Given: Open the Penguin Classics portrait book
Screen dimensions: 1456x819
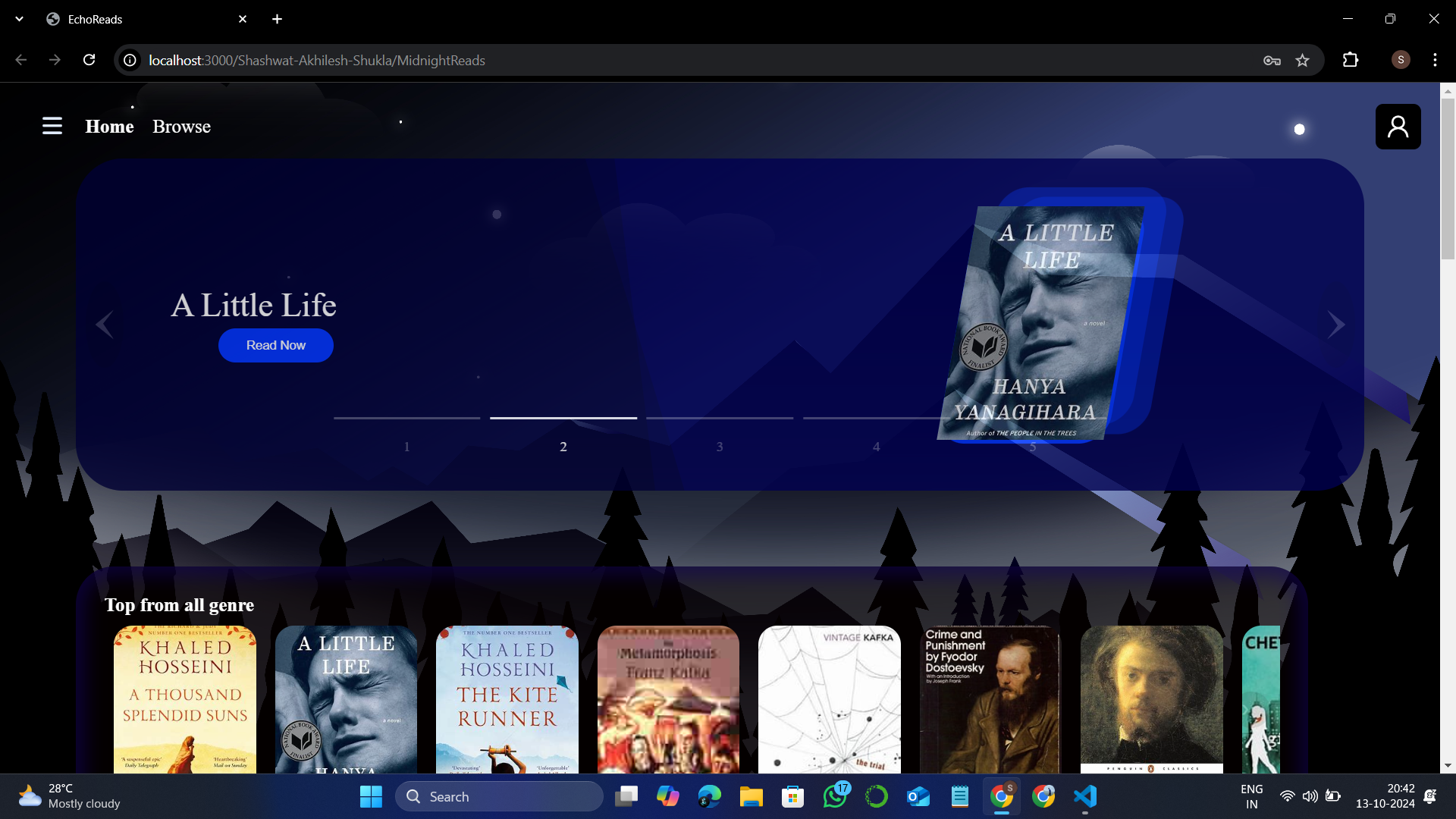Looking at the screenshot, I should click(1152, 699).
